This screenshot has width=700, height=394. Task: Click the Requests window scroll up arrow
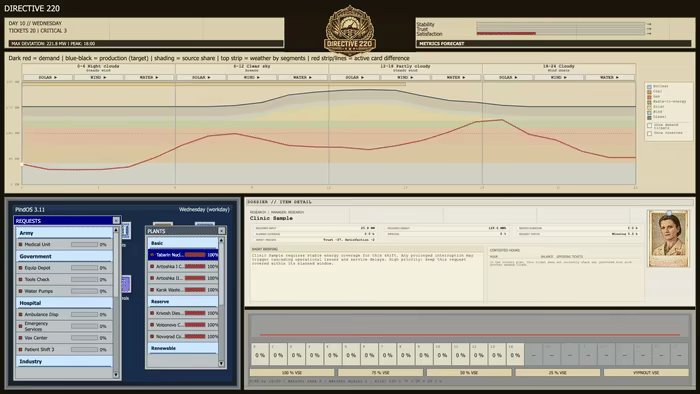pos(116,230)
